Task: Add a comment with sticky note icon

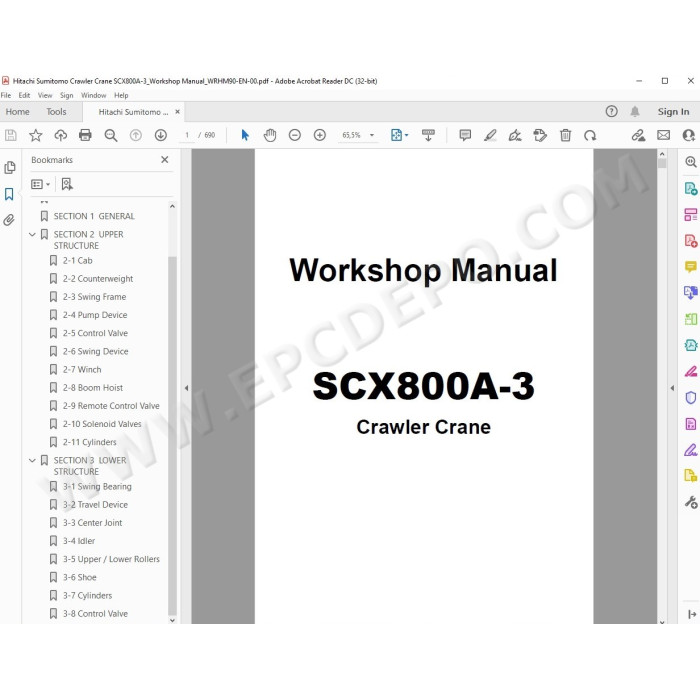Action: tap(465, 135)
